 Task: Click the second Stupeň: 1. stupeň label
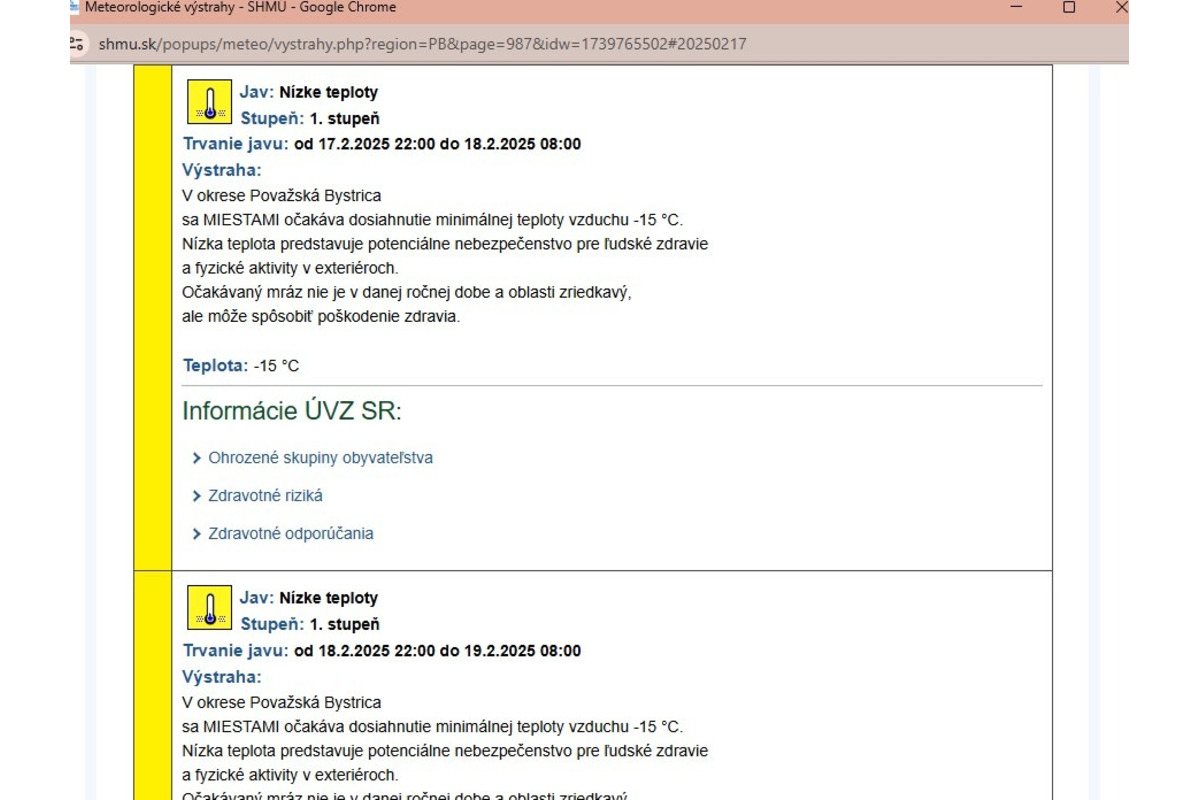[310, 624]
